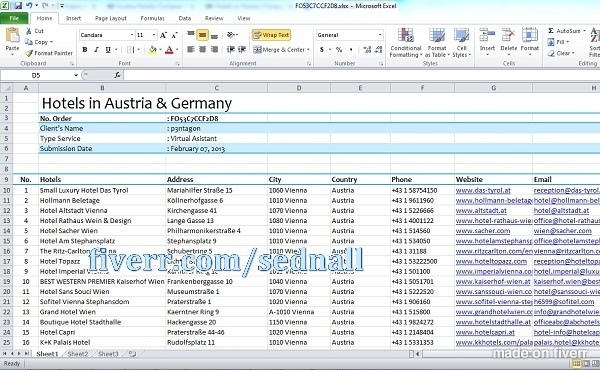600x370 pixels.
Task: Open Cell Styles gallery
Action: [x=461, y=42]
